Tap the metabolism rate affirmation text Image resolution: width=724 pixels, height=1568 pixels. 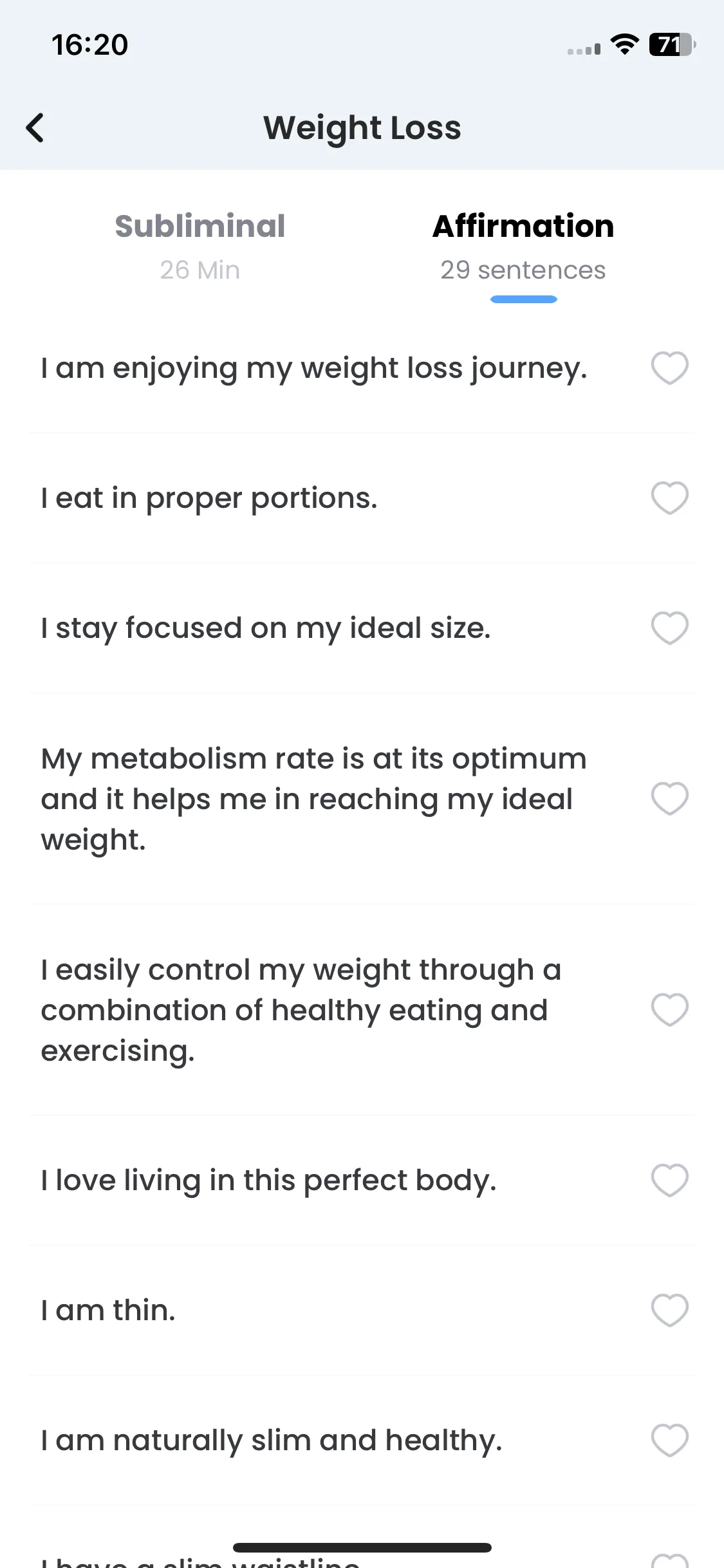(x=314, y=799)
